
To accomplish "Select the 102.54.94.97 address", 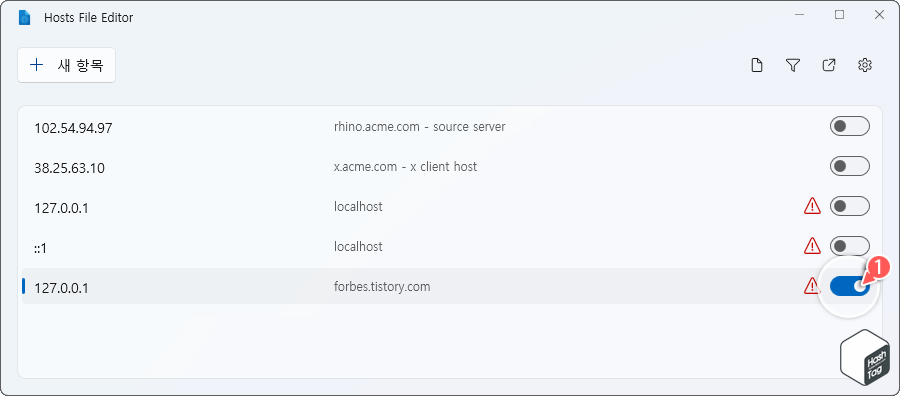I will [73, 128].
